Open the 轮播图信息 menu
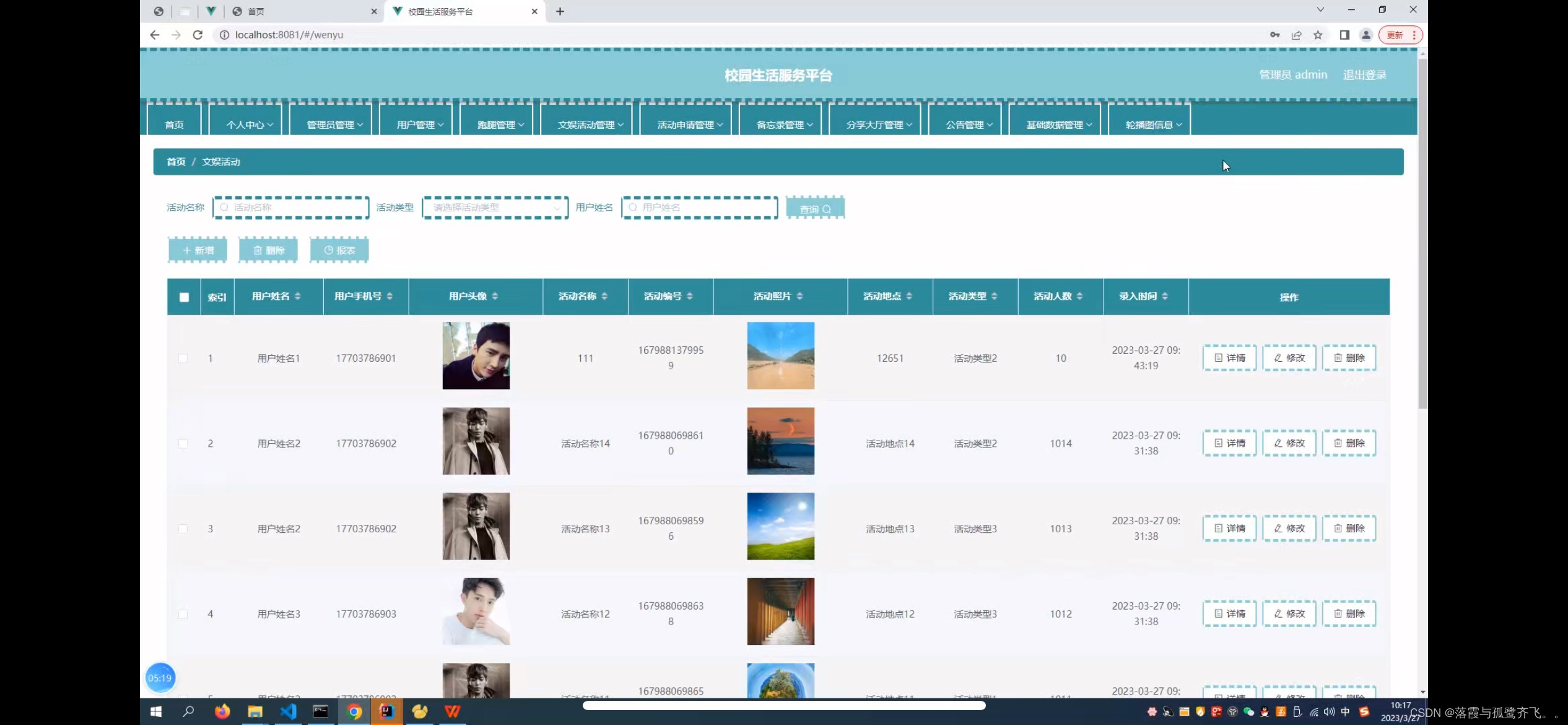This screenshot has width=1568, height=725. point(1149,120)
